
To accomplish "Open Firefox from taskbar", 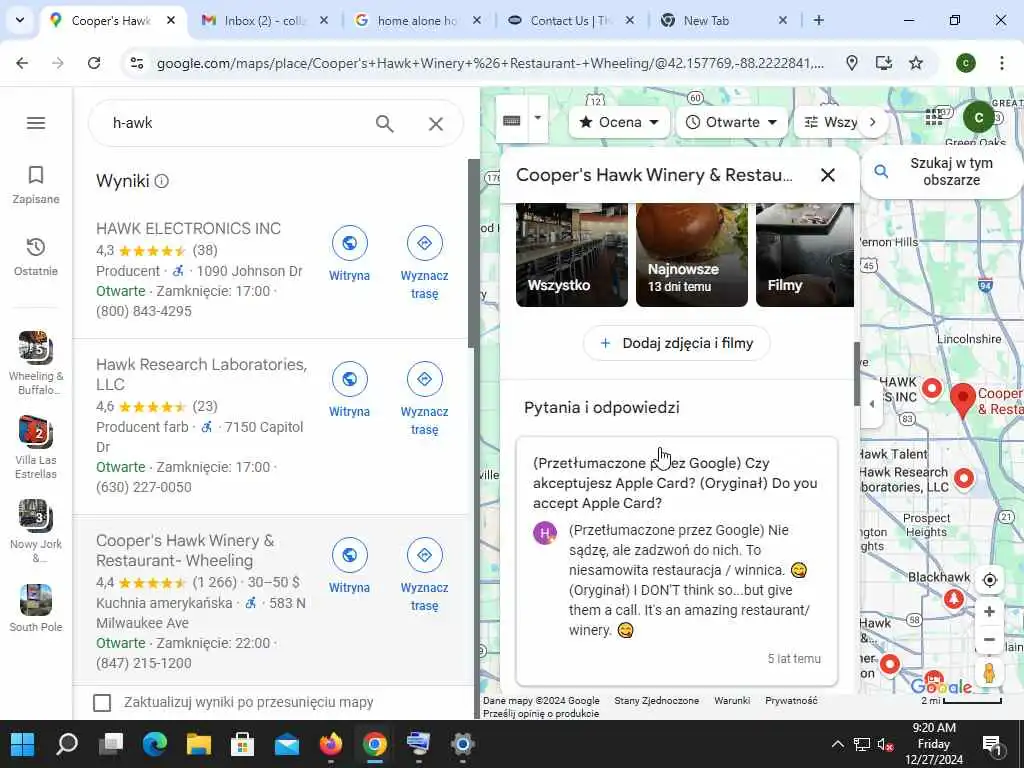I will [x=331, y=744].
